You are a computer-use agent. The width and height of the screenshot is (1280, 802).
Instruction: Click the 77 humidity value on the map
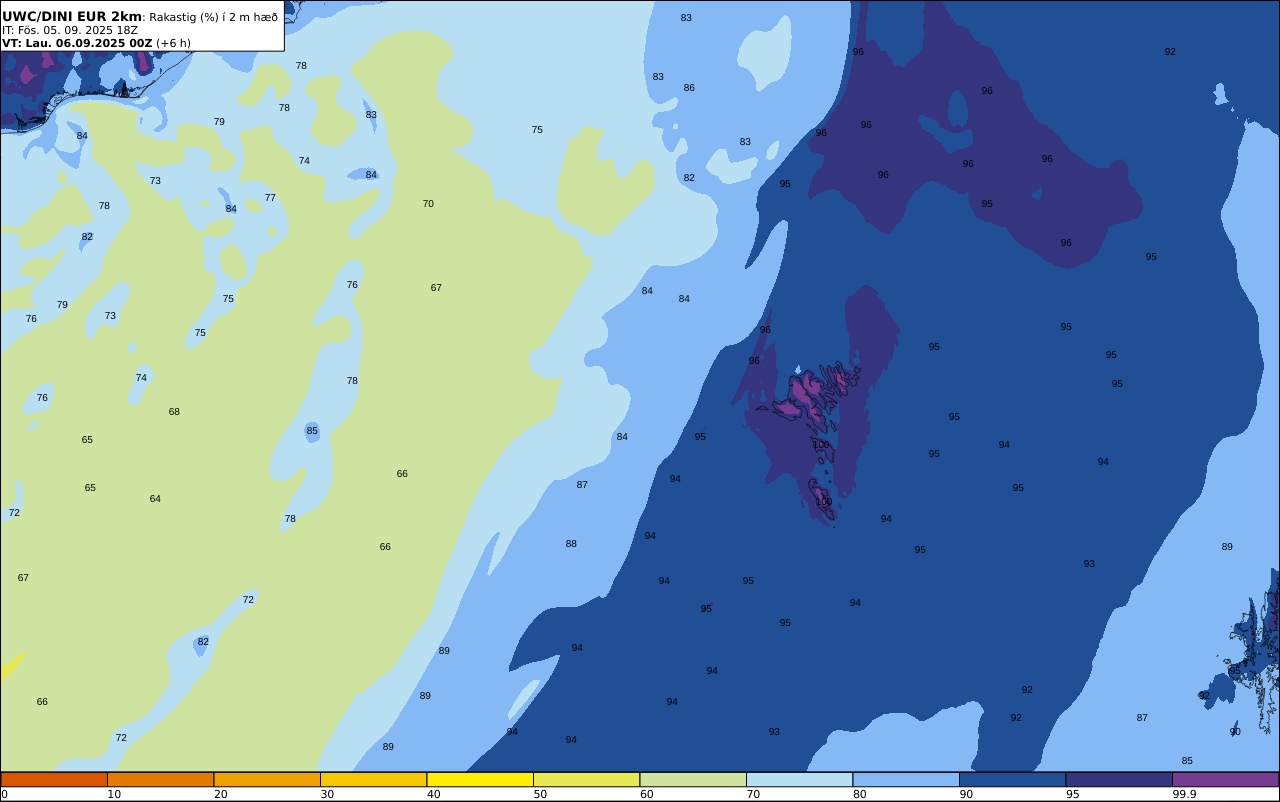pos(270,198)
